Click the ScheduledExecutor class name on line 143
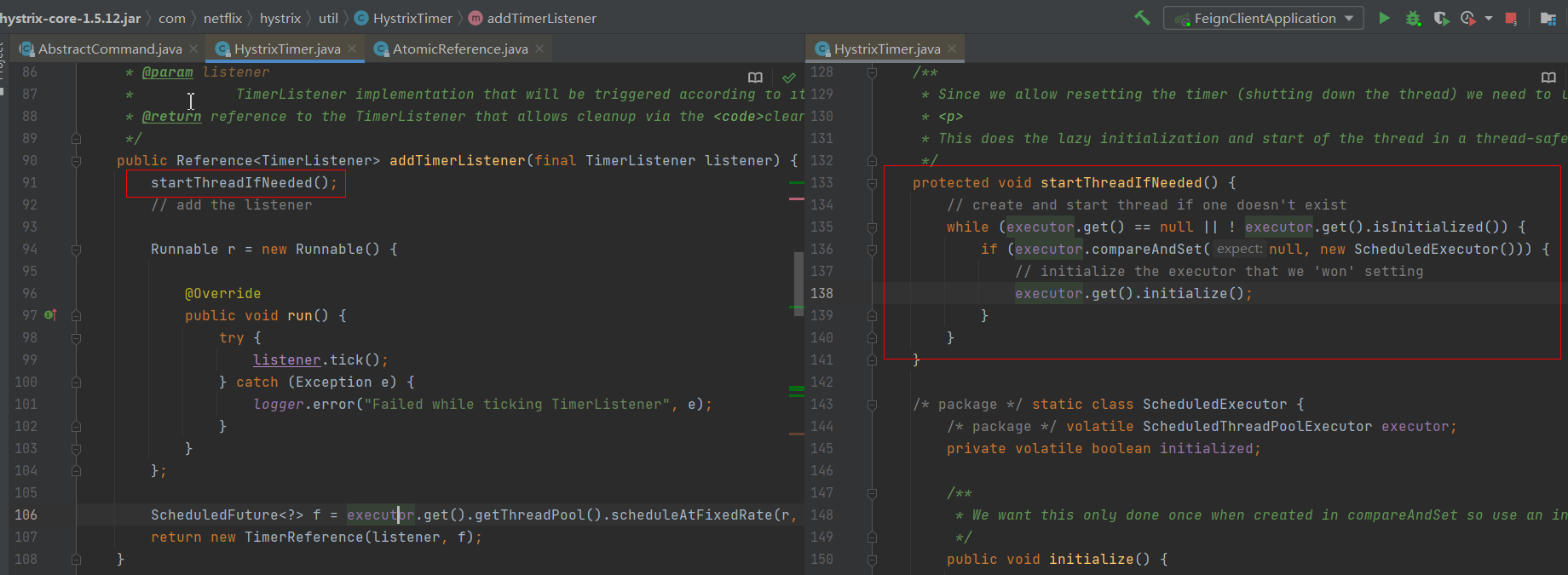The width and height of the screenshot is (1568, 575). pos(1214,404)
